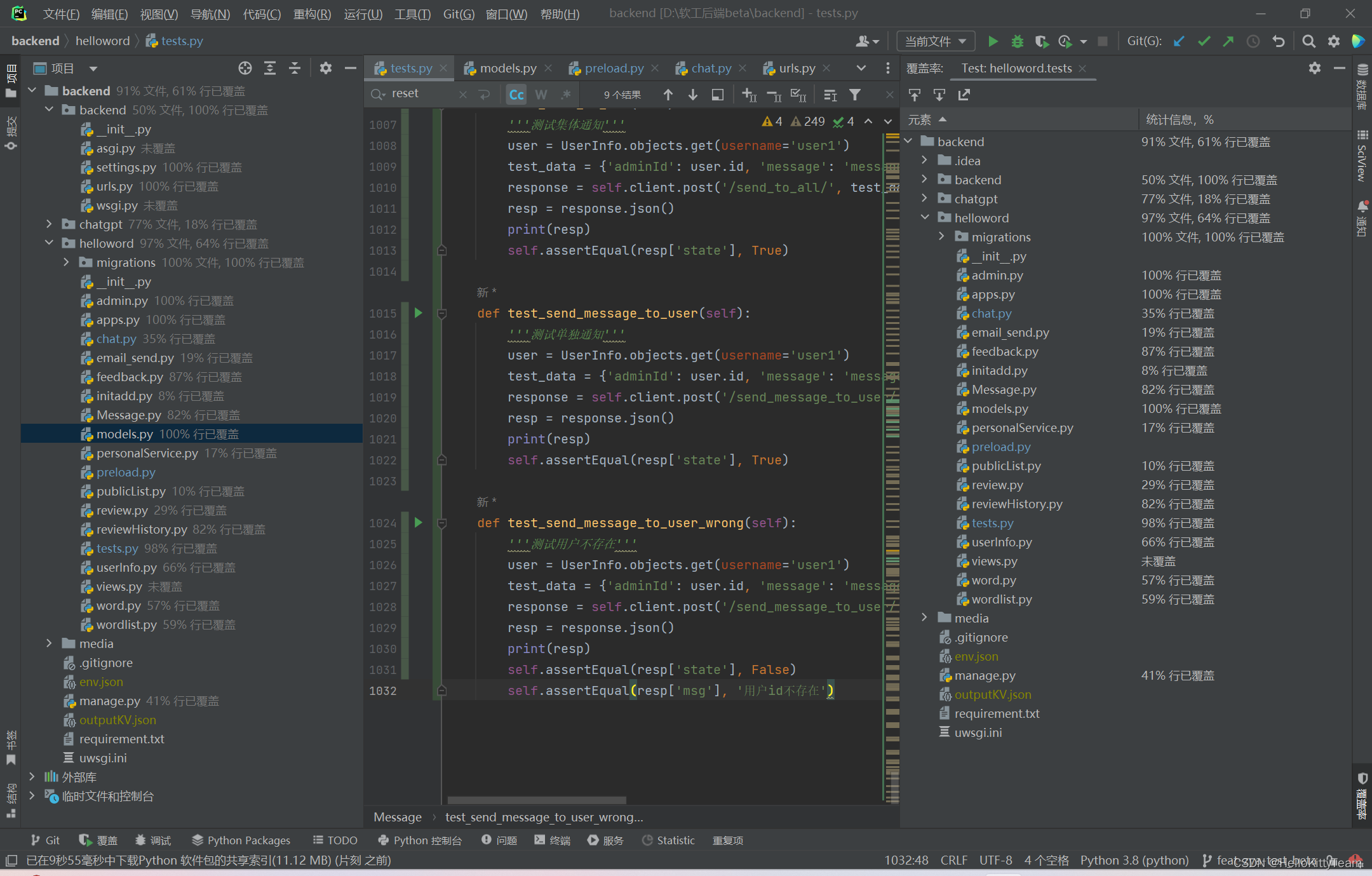Click add selection for next occurrence icon
1372x876 pixels.
tap(749, 95)
